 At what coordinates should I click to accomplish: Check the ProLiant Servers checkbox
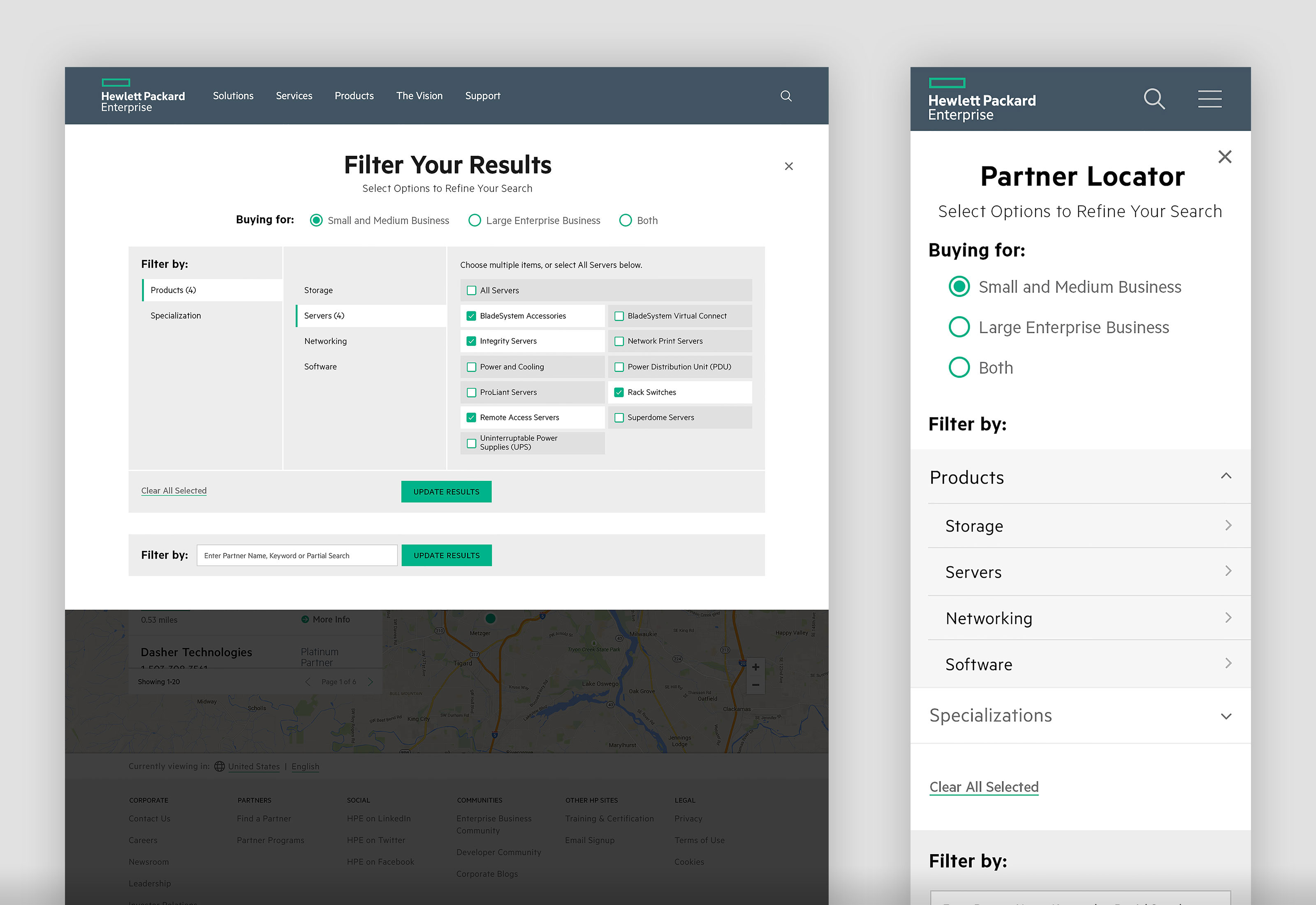471,392
